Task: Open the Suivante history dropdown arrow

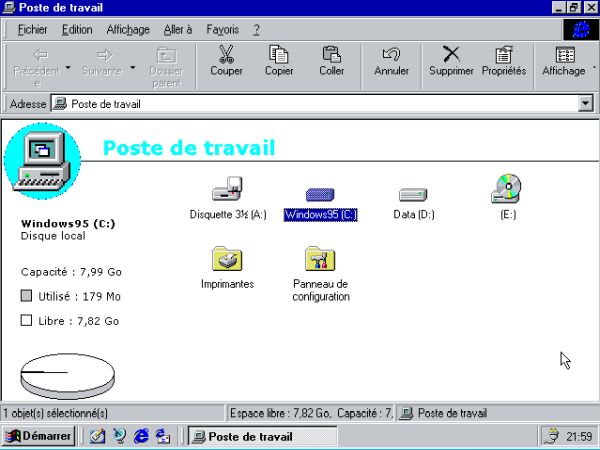Action: [x=133, y=68]
